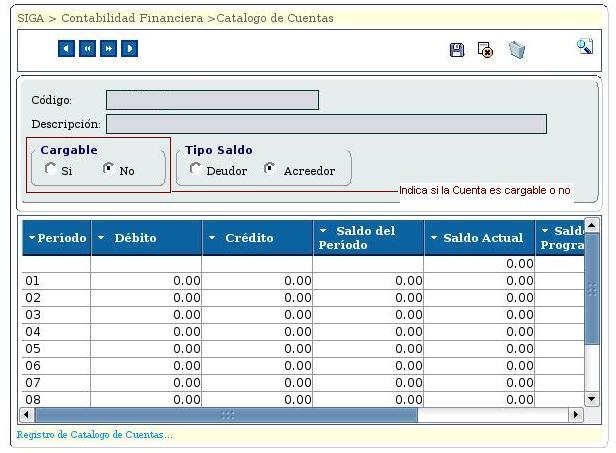Open the Débito column sort arrow

pyautogui.click(x=102, y=238)
